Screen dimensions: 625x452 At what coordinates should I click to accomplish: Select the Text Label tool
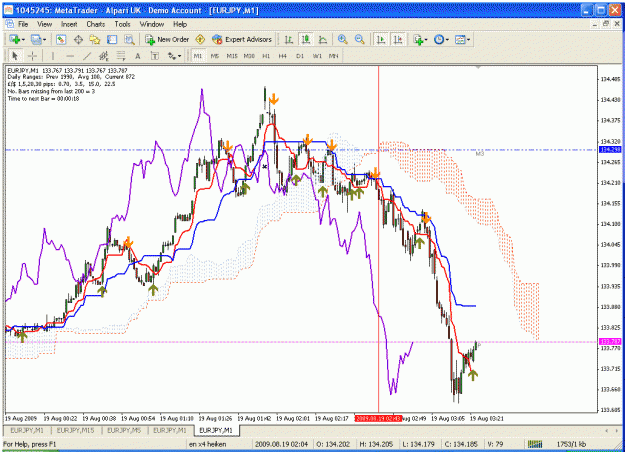[x=155, y=56]
